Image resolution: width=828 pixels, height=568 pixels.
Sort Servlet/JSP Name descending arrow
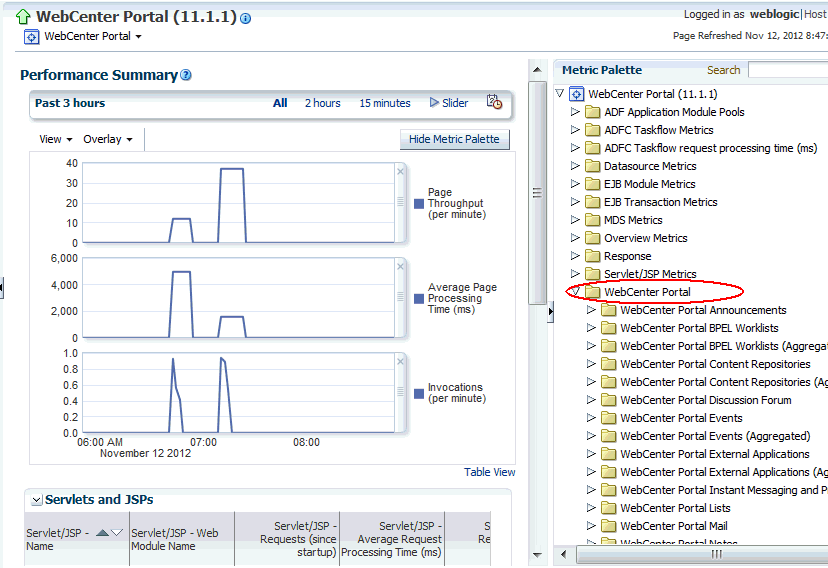117,533
